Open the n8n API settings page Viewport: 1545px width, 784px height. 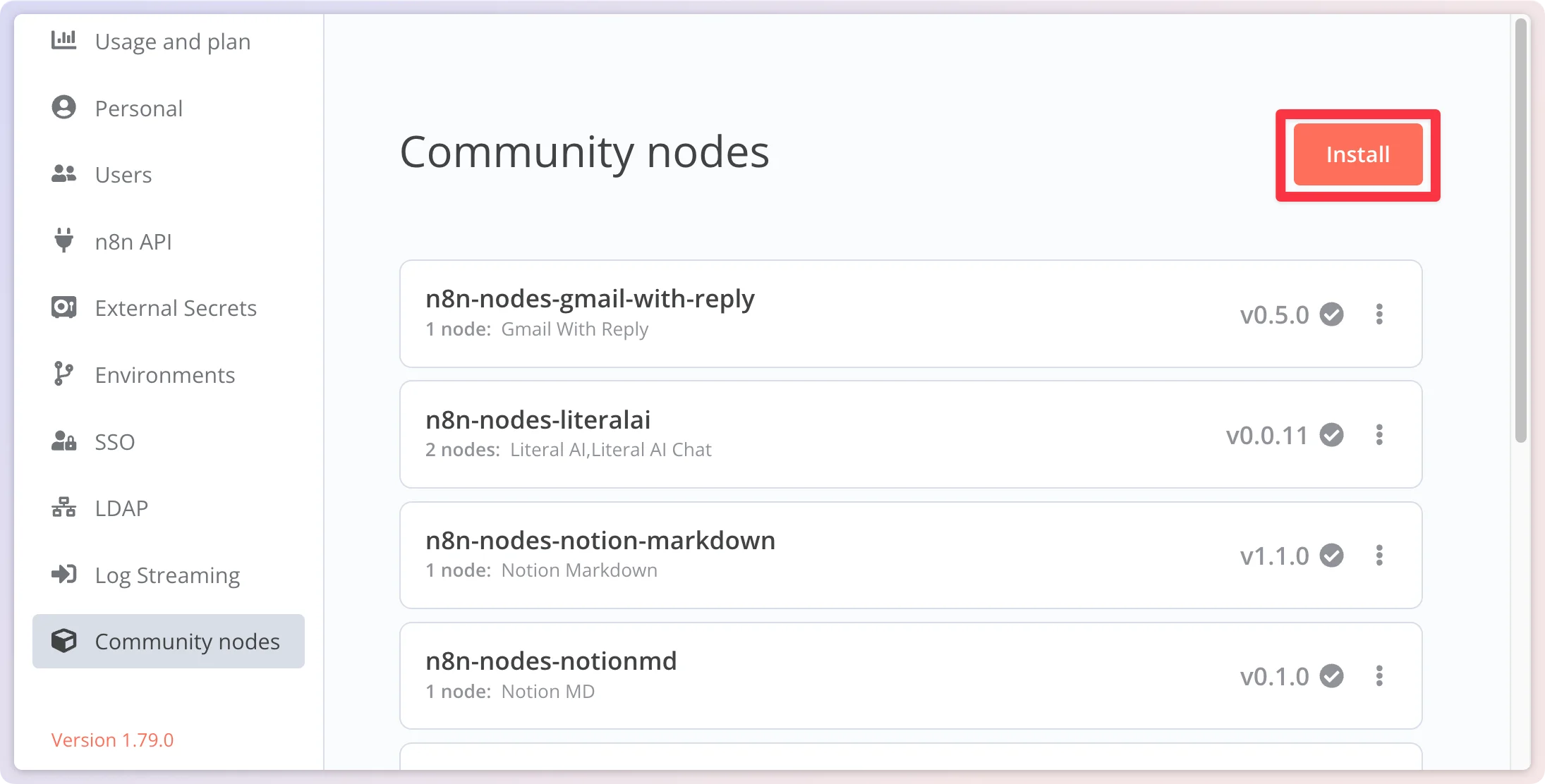134,241
